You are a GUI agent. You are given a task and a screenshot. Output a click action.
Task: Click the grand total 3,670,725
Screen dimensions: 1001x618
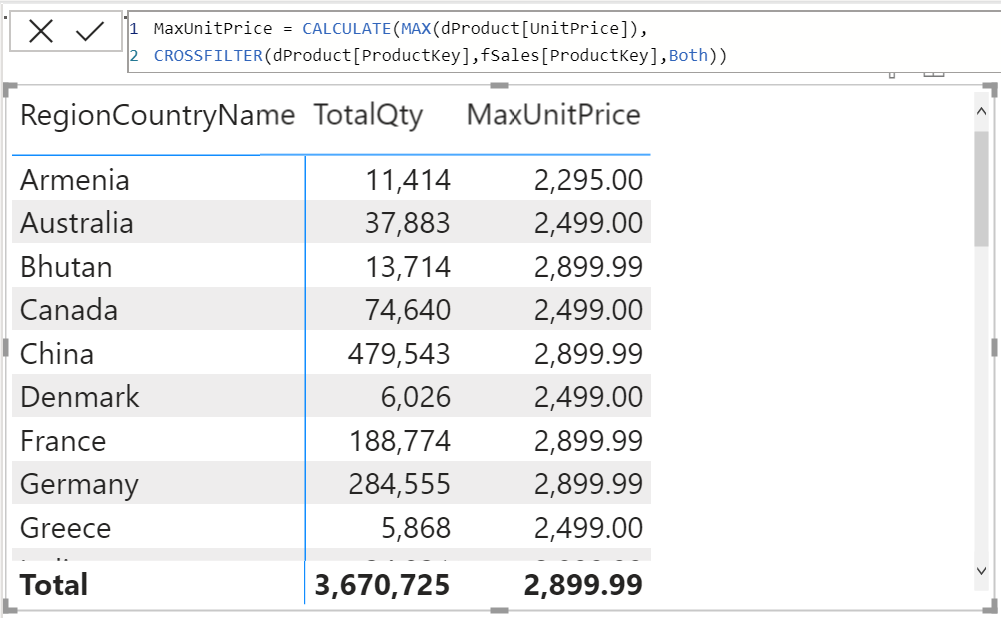[x=382, y=585]
